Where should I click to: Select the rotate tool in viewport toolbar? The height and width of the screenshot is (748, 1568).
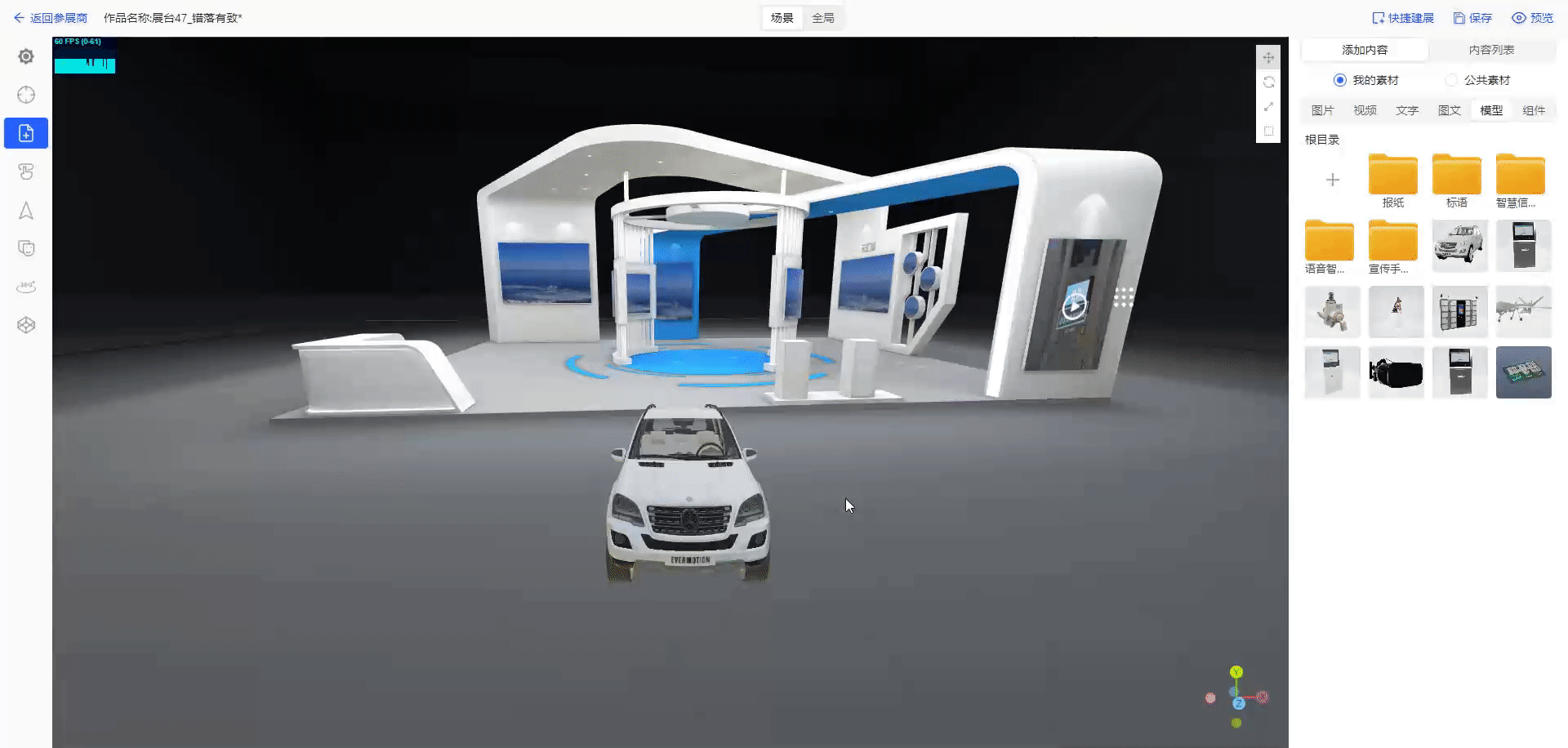pos(1268,82)
